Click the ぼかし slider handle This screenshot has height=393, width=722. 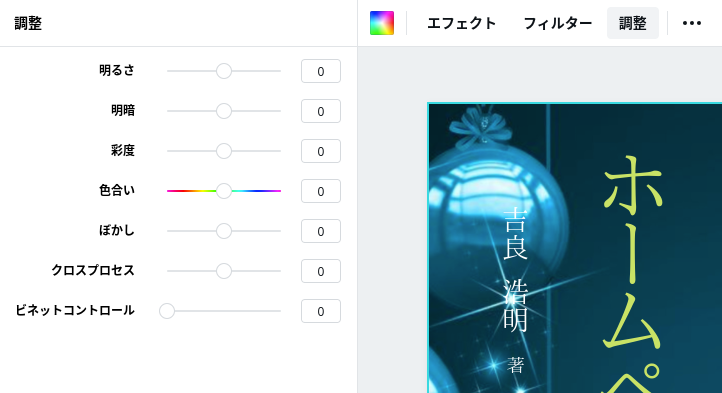click(x=224, y=231)
